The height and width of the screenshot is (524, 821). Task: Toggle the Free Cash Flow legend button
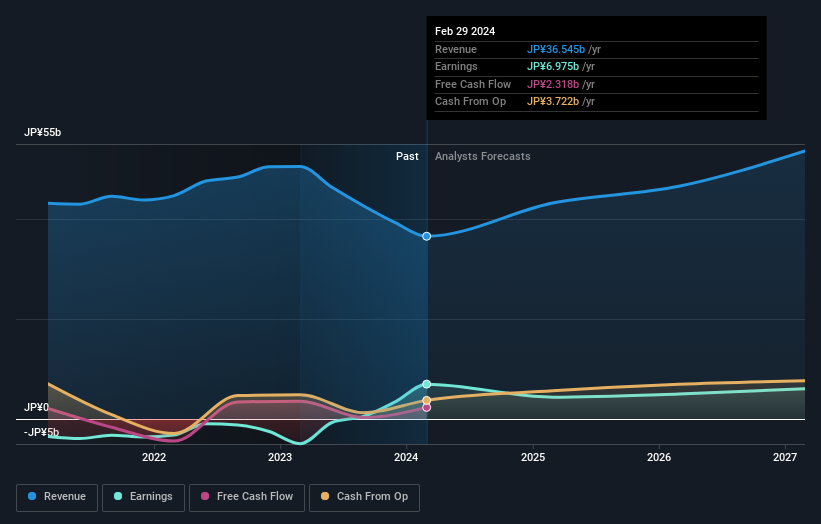(247, 497)
